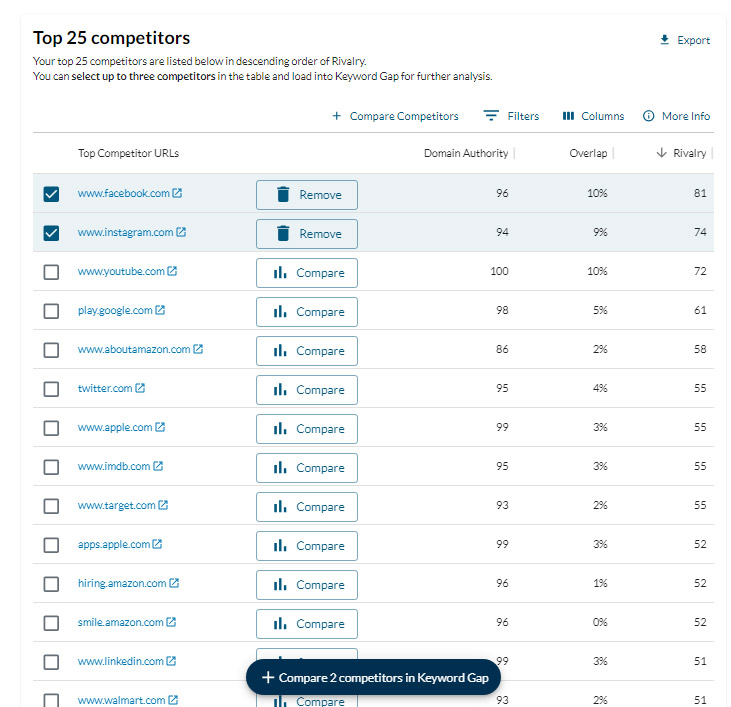The image size is (731, 707).
Task: Sort by Domain Authority column header
Action: click(466, 153)
